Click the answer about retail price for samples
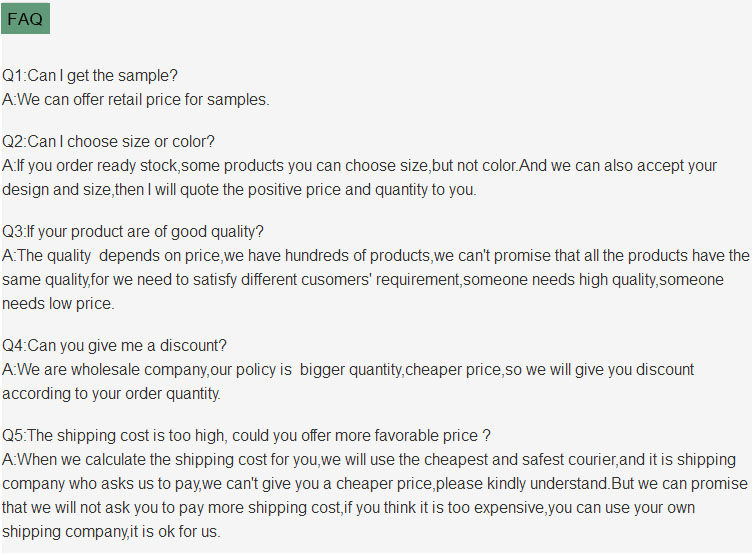 [x=136, y=99]
